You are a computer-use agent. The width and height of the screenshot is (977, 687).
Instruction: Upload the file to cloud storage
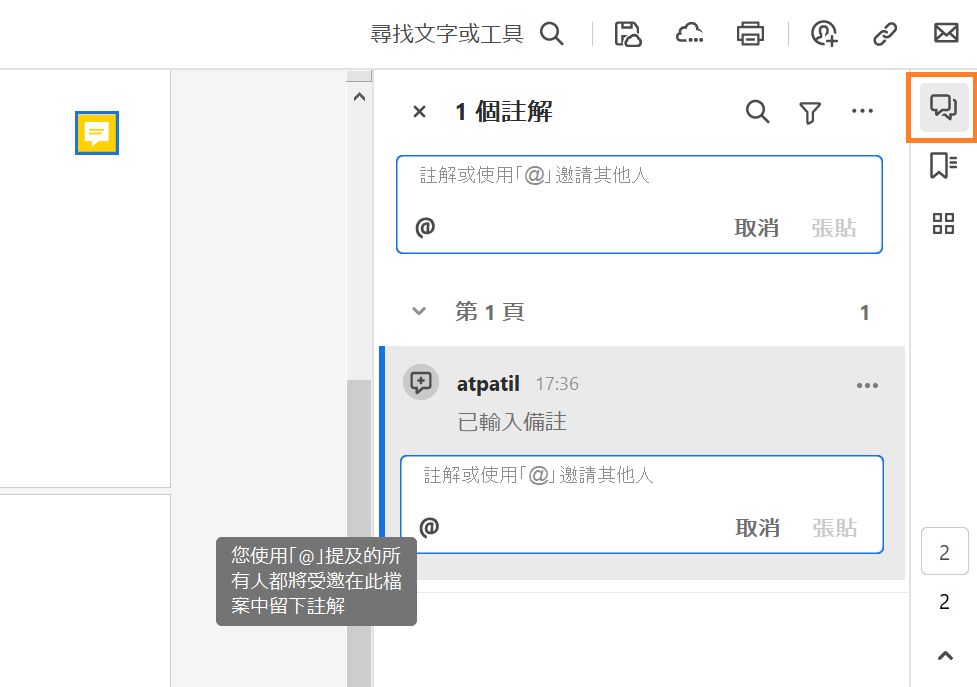pos(689,33)
